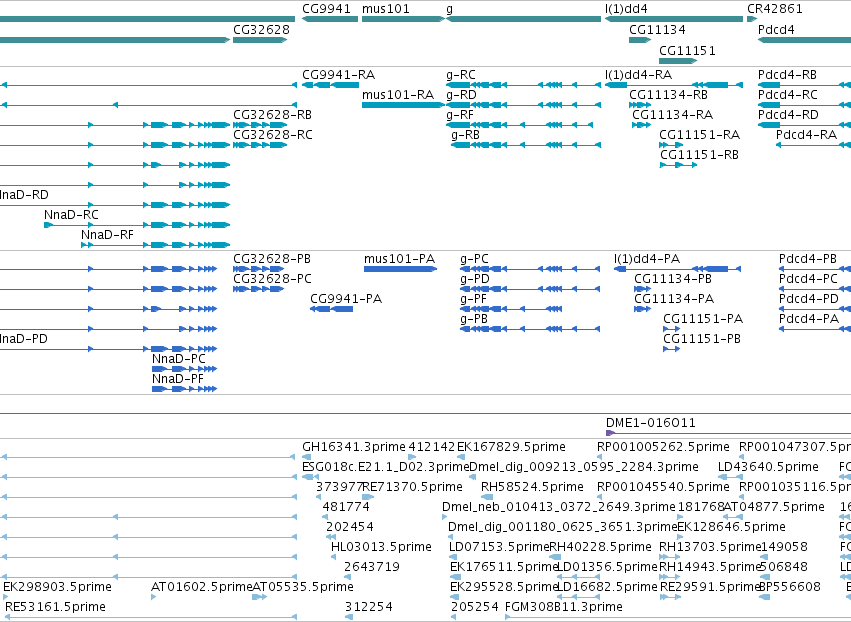
Task: Select the l(1)dd4-PA protein label
Action: 647,259
